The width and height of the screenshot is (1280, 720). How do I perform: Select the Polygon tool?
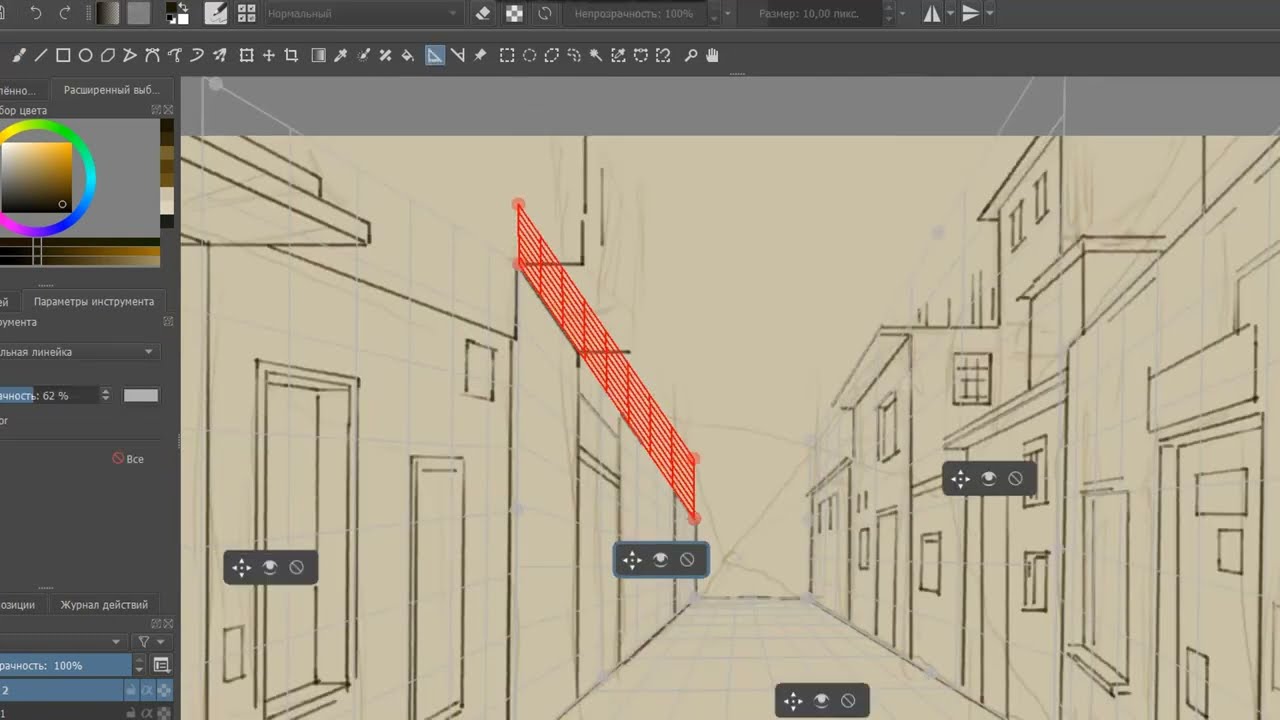coord(107,56)
